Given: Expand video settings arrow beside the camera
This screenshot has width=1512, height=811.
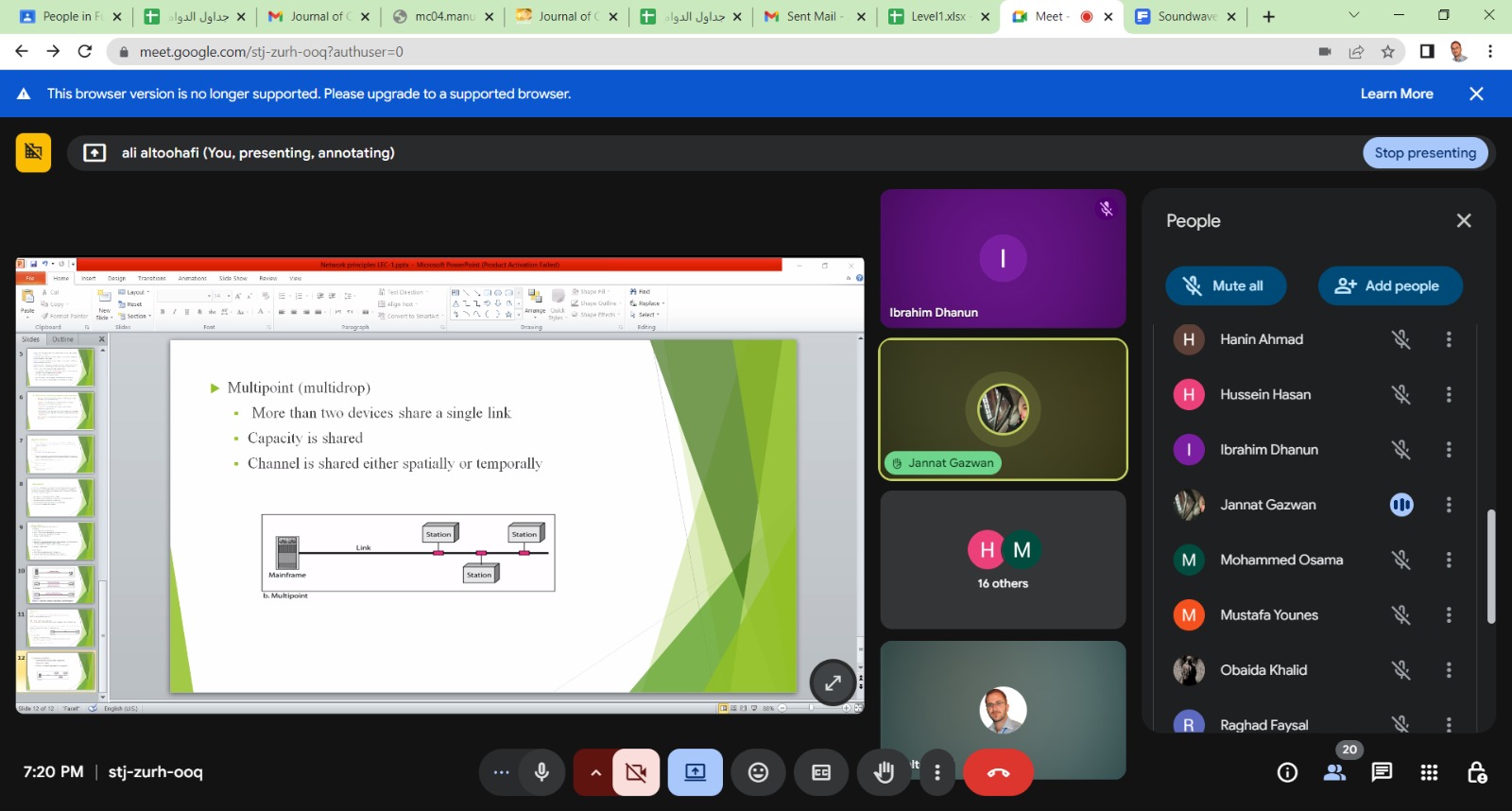Looking at the screenshot, I should pos(595,772).
